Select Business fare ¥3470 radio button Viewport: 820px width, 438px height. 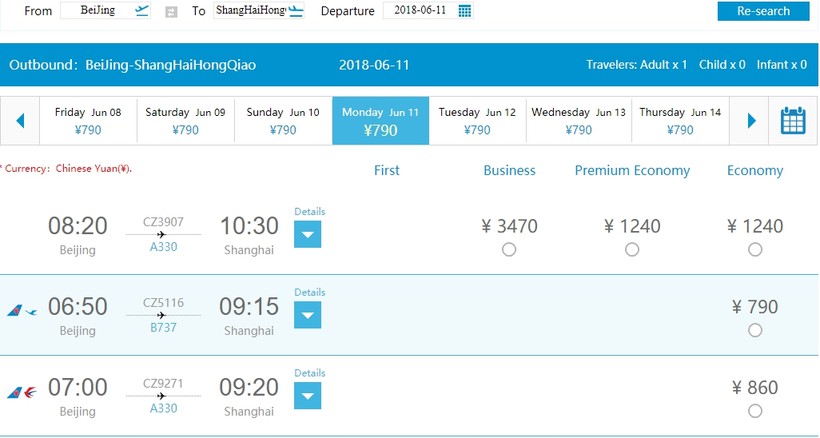point(509,250)
